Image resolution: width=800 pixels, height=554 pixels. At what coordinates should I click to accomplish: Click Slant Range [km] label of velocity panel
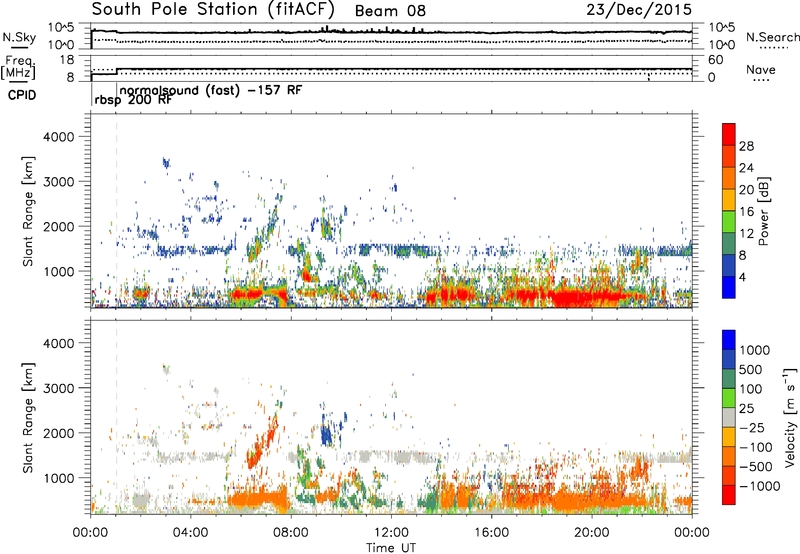tap(28, 418)
